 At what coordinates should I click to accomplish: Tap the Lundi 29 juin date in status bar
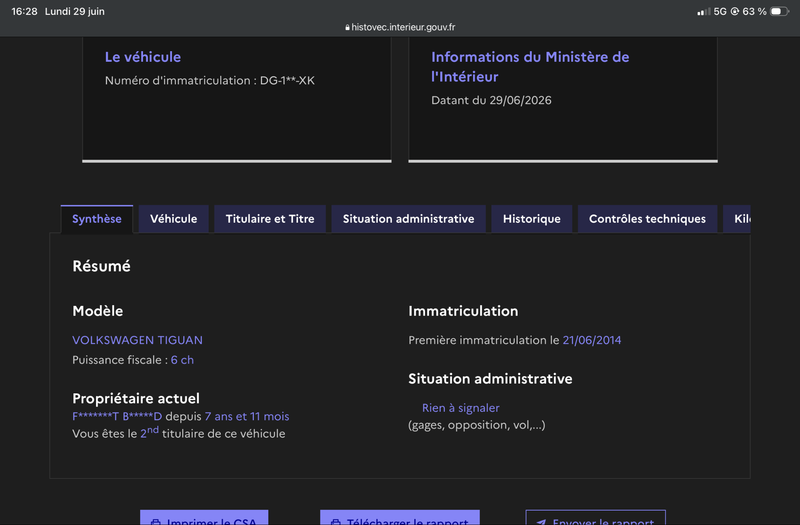[74, 11]
